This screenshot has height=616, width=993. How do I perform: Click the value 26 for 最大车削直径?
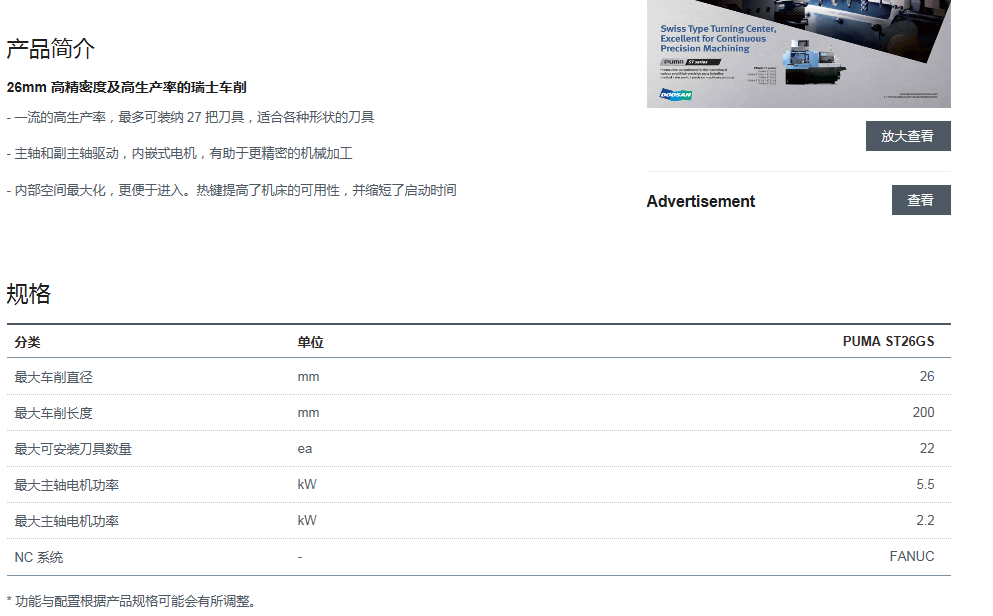click(927, 377)
